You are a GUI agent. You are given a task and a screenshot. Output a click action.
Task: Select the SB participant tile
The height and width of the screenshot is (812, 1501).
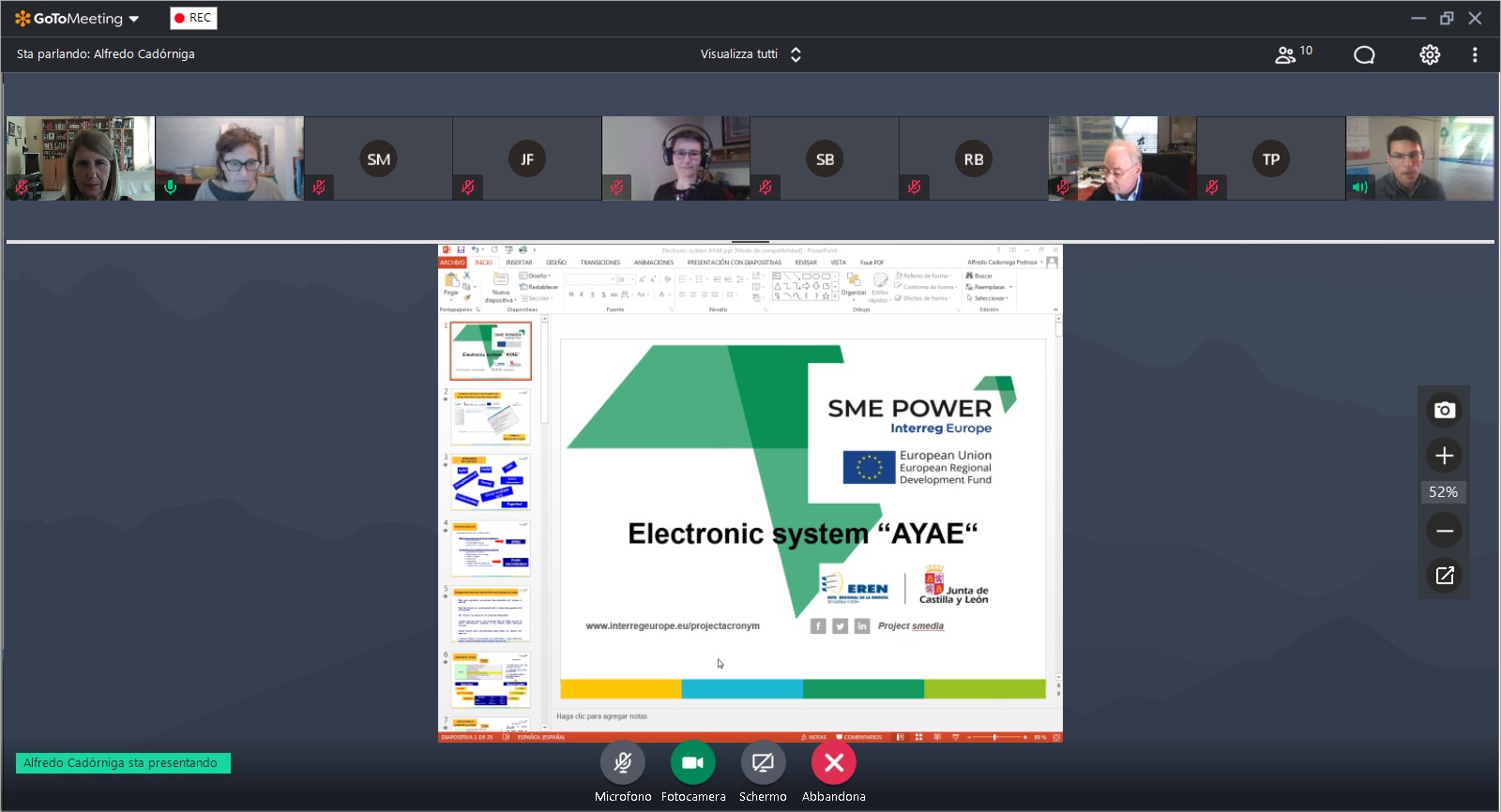click(825, 158)
